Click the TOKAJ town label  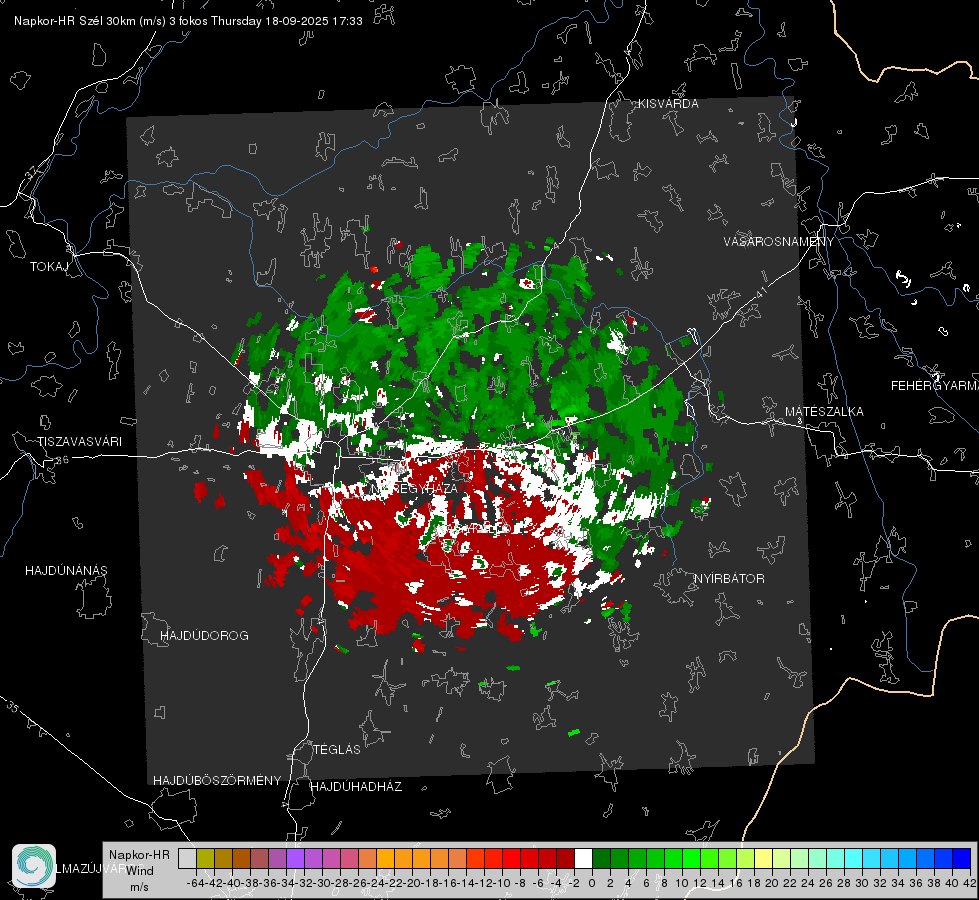(x=49, y=267)
